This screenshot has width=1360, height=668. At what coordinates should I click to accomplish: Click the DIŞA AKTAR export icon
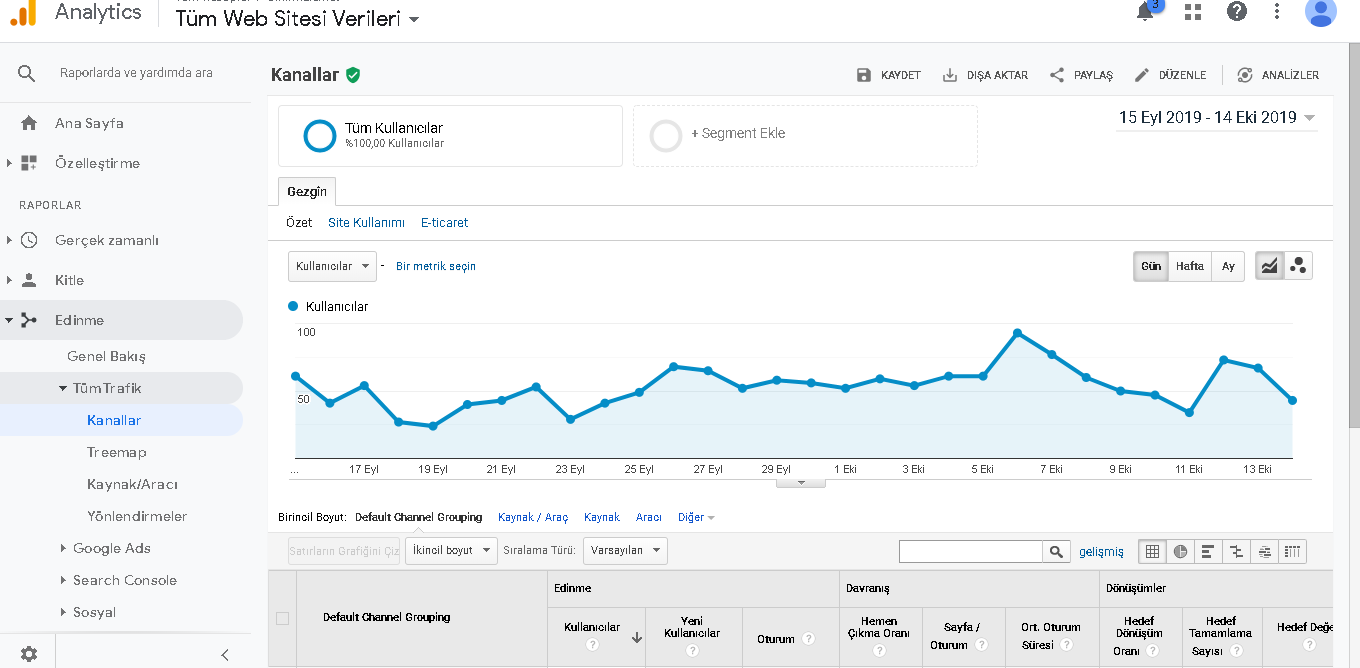(x=950, y=75)
